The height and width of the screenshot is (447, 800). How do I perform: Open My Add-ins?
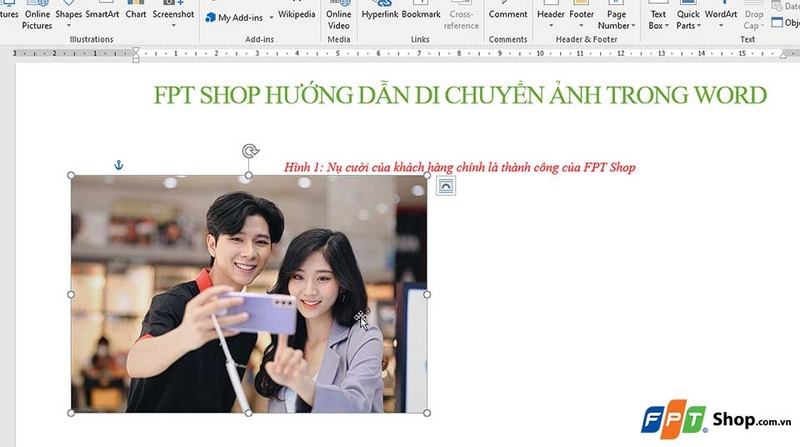235,17
